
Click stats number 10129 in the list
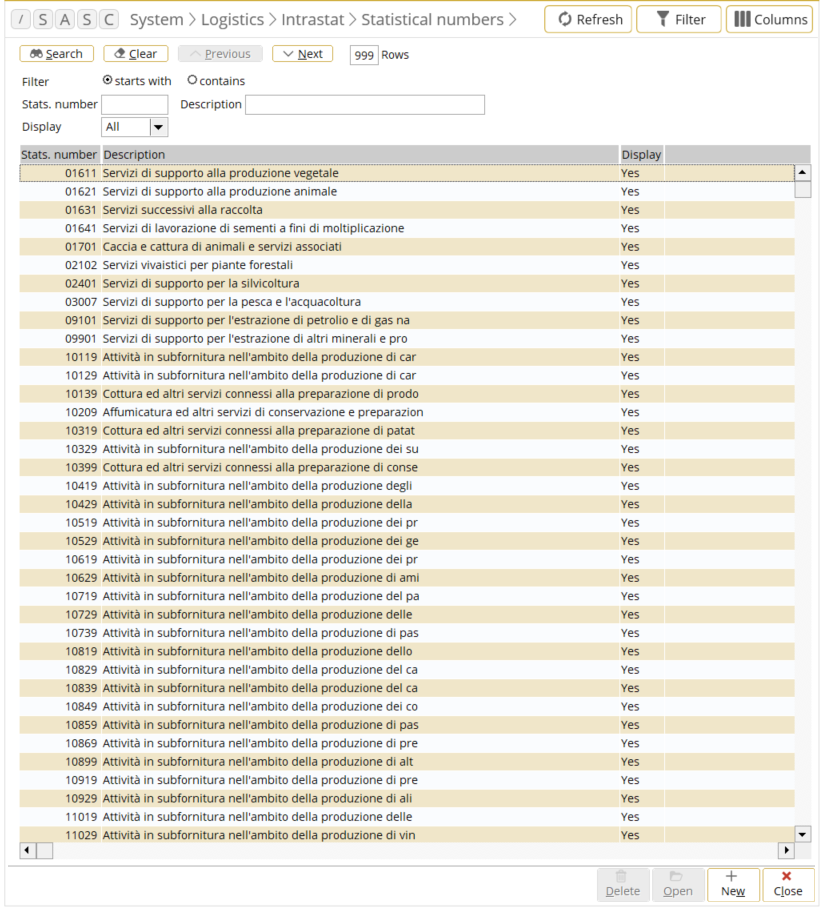(81, 376)
